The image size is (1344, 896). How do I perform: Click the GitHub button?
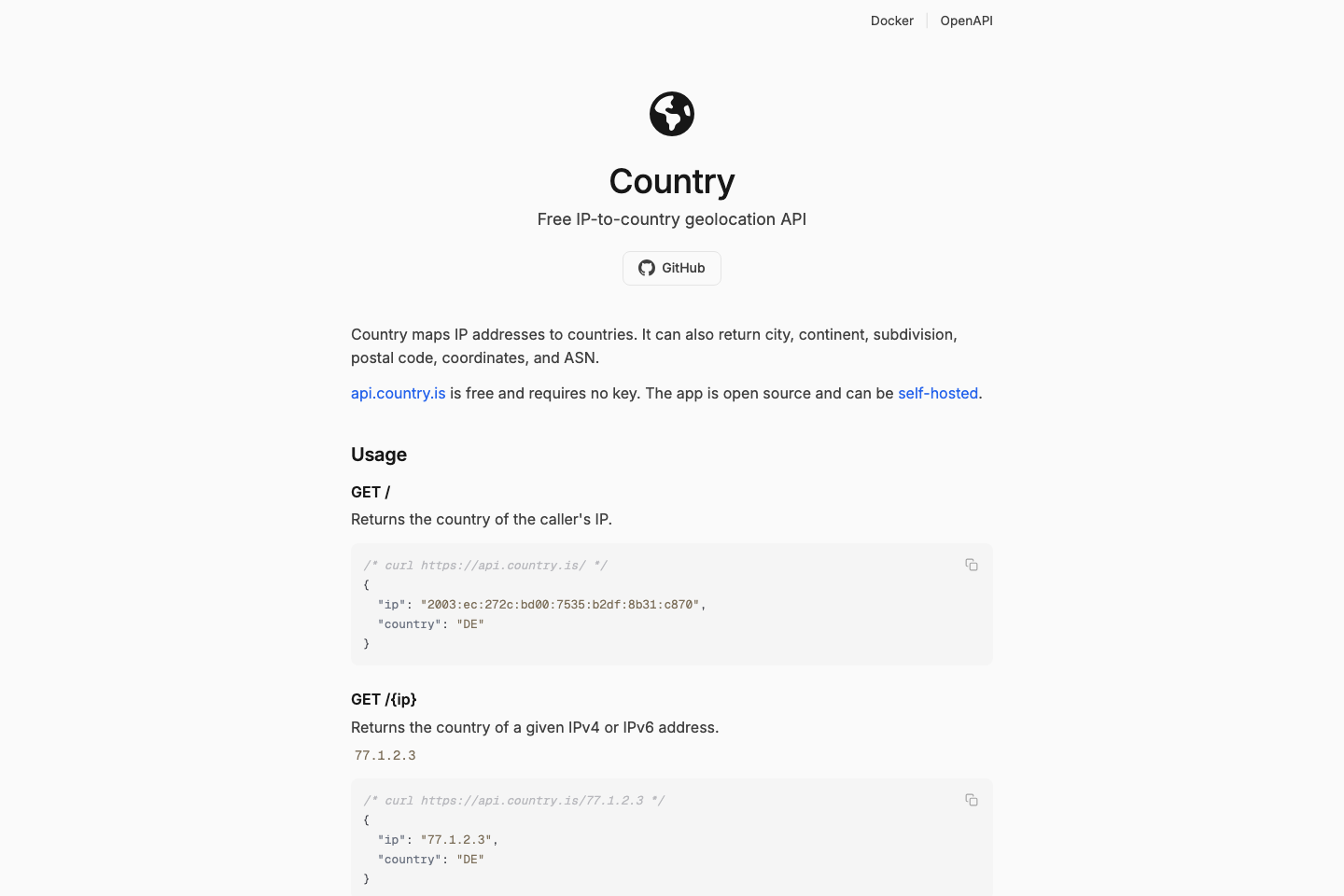(x=672, y=268)
